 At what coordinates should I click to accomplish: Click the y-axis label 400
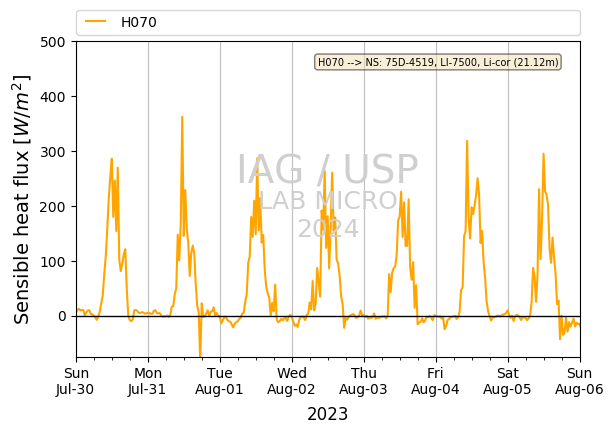52,97
